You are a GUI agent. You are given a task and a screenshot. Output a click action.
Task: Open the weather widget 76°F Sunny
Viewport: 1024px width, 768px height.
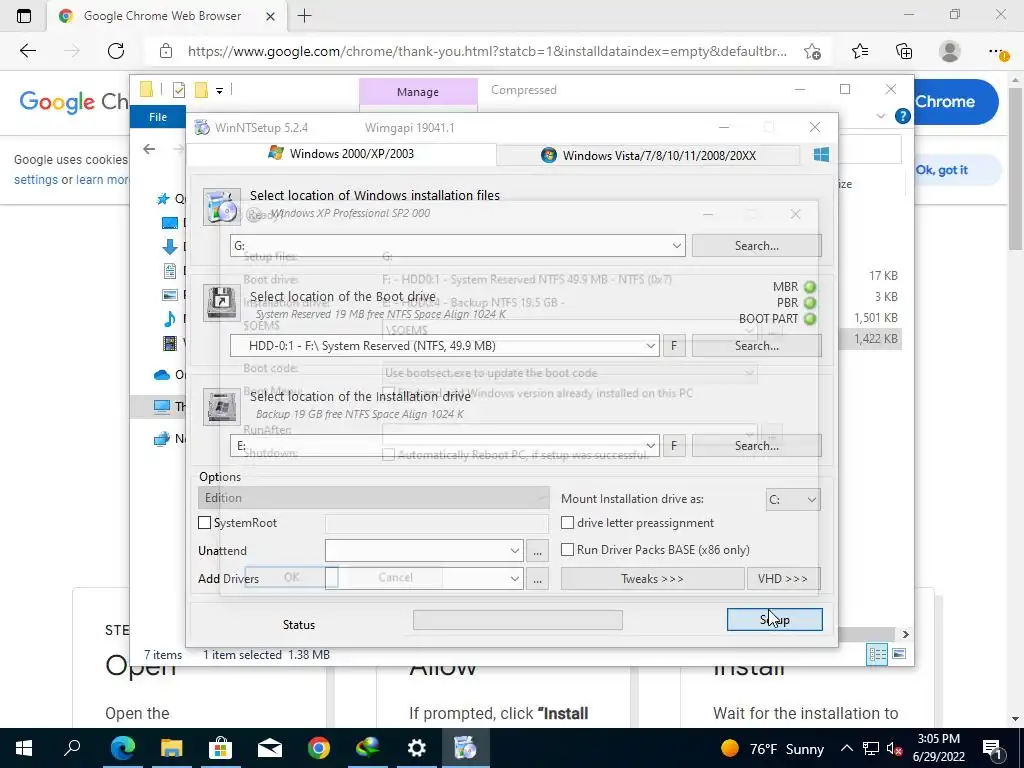(773, 748)
